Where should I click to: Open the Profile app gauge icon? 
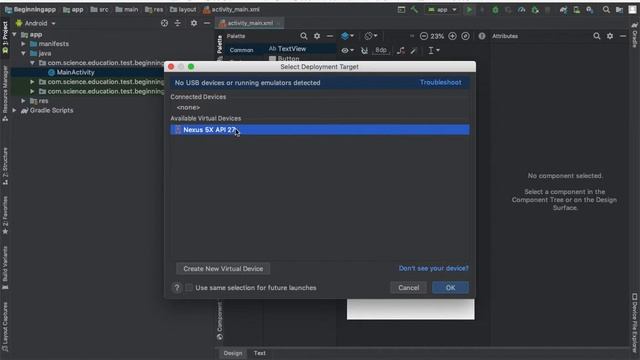522,10
